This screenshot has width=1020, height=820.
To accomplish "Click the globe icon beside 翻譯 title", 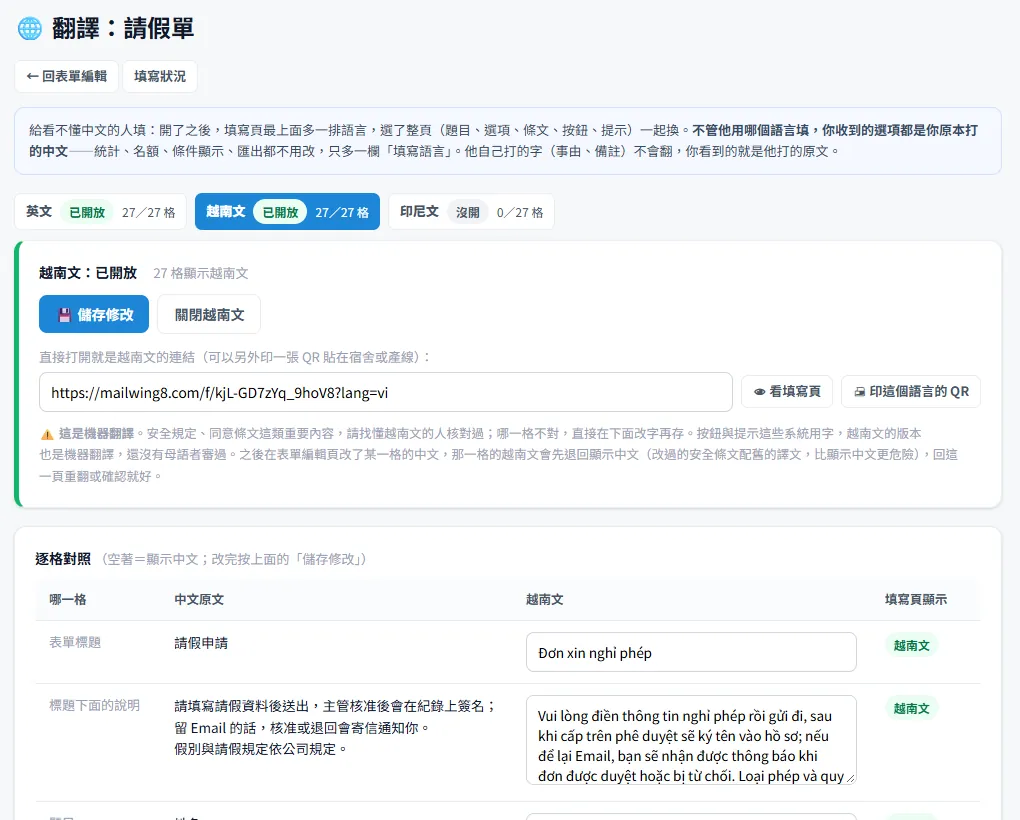I will 30,29.
